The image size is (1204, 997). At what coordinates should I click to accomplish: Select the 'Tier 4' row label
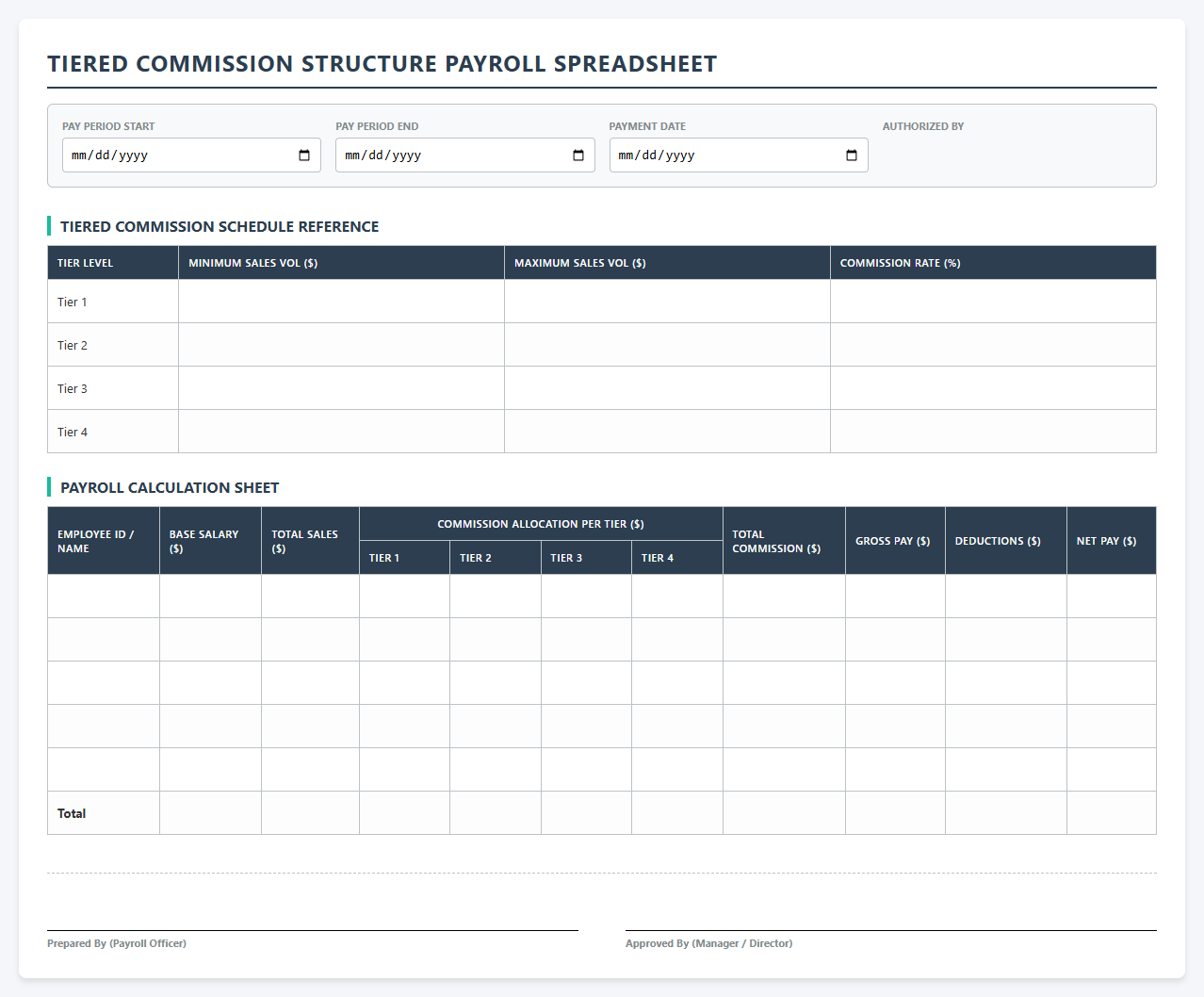coord(73,433)
